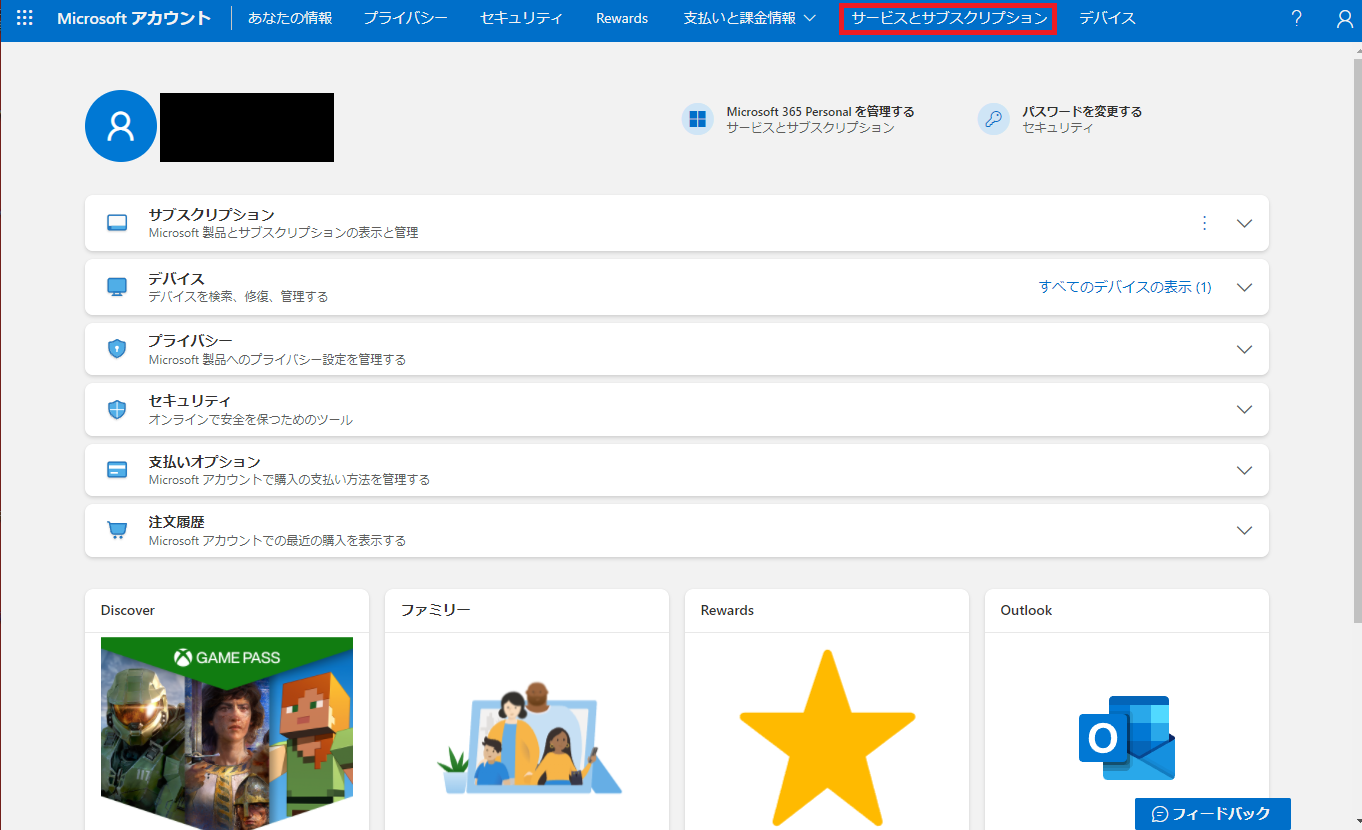Viewport: 1362px width, 830px height.
Task: Expand the プライバシー section chevron
Action: pos(1244,349)
